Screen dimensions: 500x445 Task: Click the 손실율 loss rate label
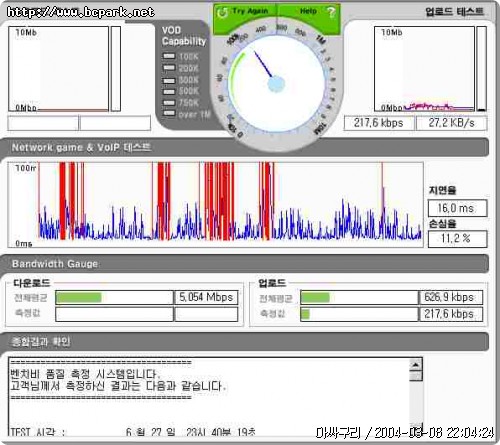coord(442,223)
